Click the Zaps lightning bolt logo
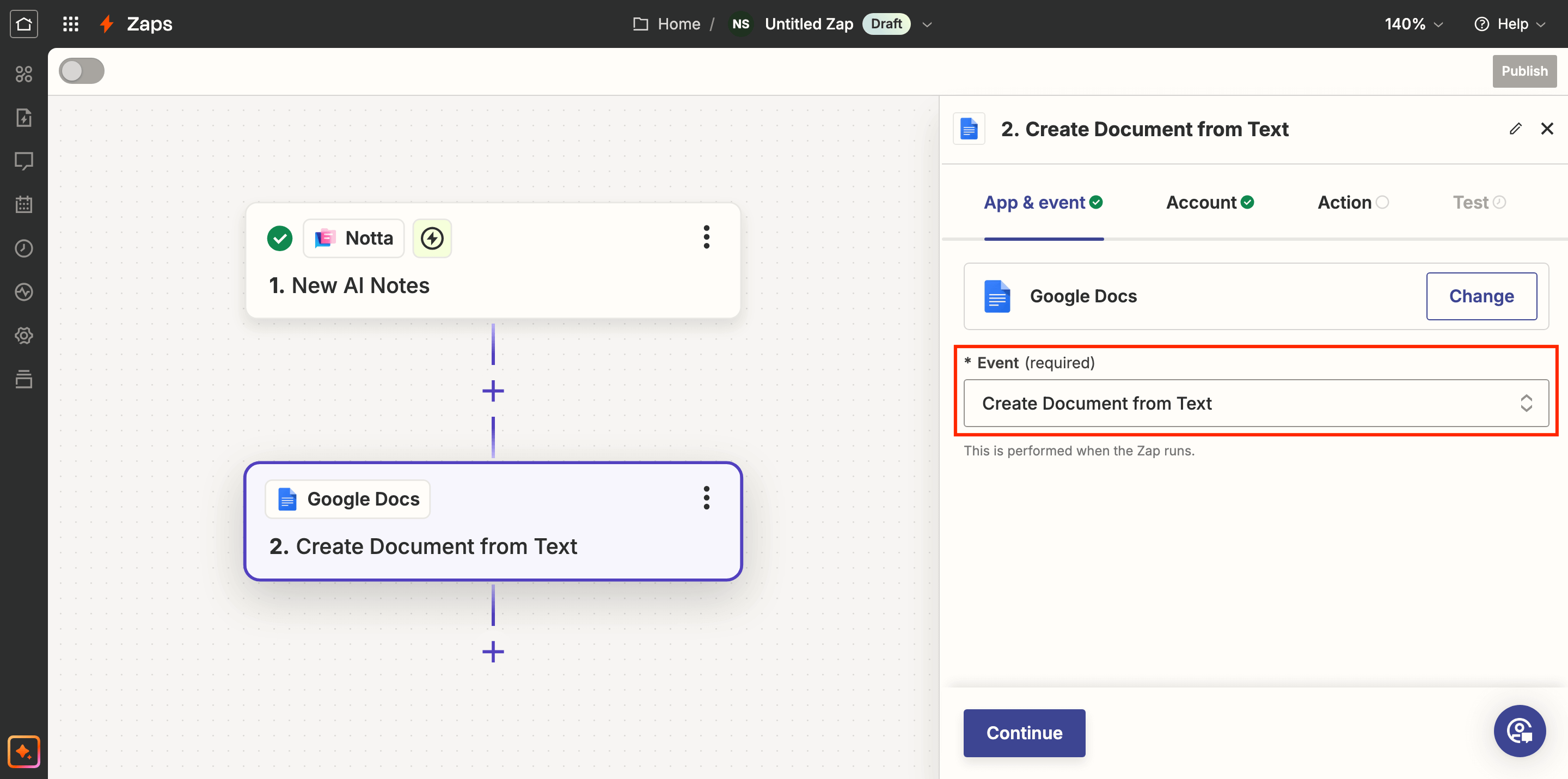The image size is (1568, 779). coord(107,24)
